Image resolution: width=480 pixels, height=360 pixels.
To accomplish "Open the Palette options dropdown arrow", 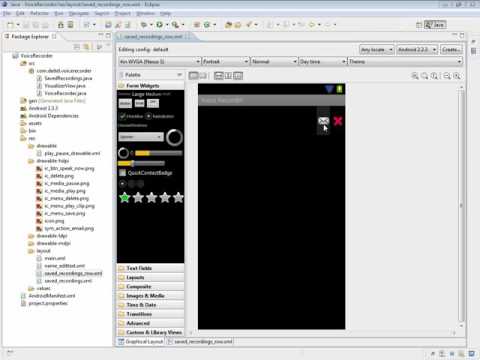I will (179, 75).
